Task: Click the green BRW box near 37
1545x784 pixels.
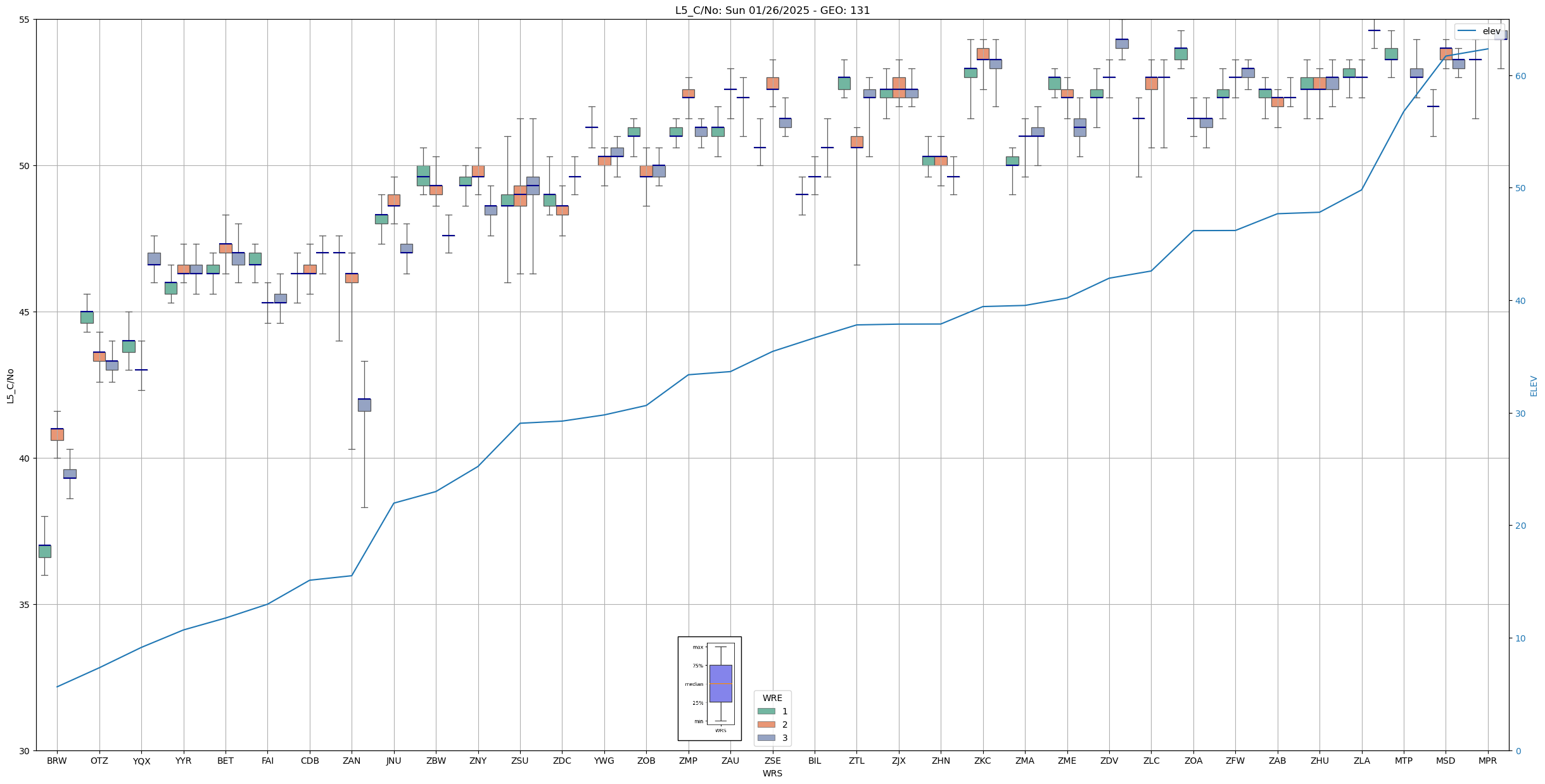Action: pyautogui.click(x=44, y=551)
